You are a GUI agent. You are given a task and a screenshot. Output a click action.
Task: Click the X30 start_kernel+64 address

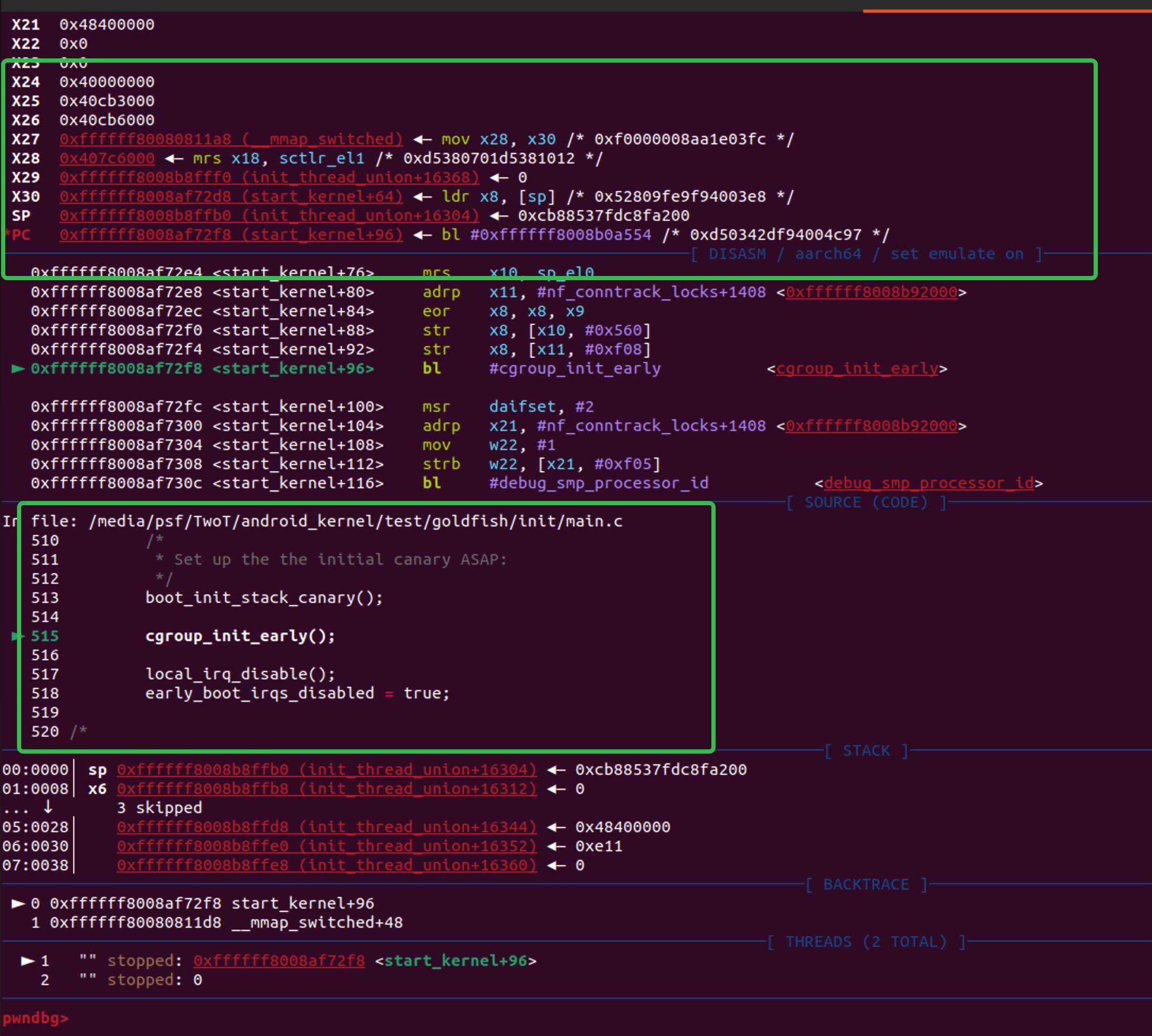(x=231, y=197)
